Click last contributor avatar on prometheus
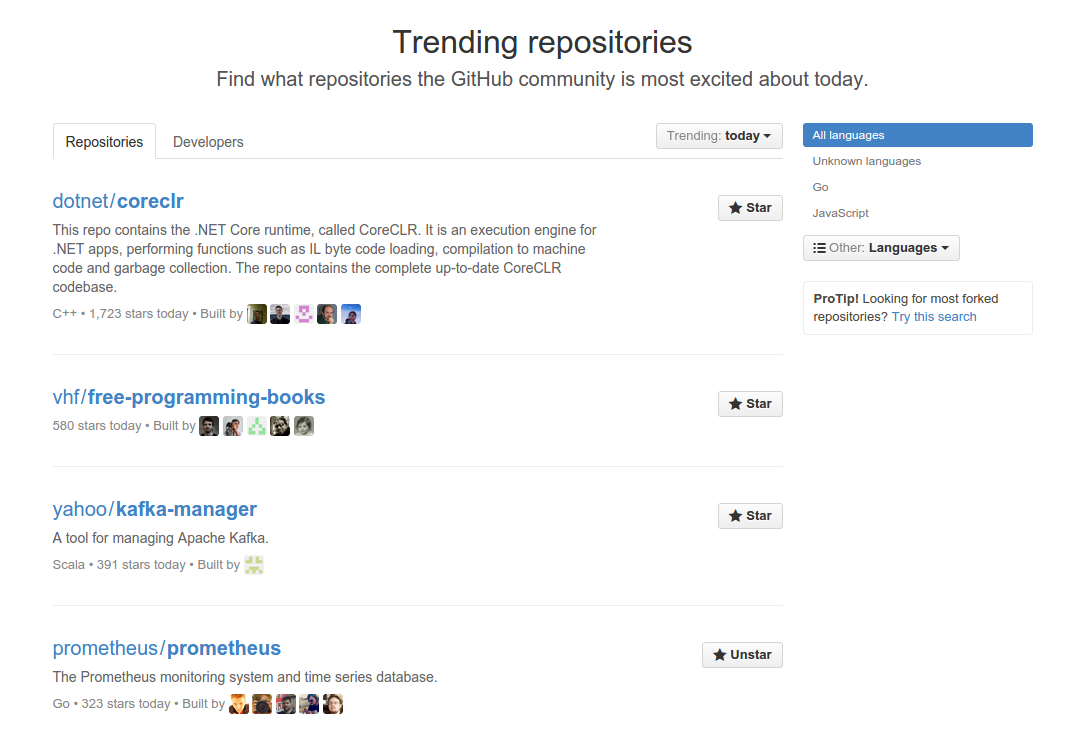1066x738 pixels. click(333, 704)
